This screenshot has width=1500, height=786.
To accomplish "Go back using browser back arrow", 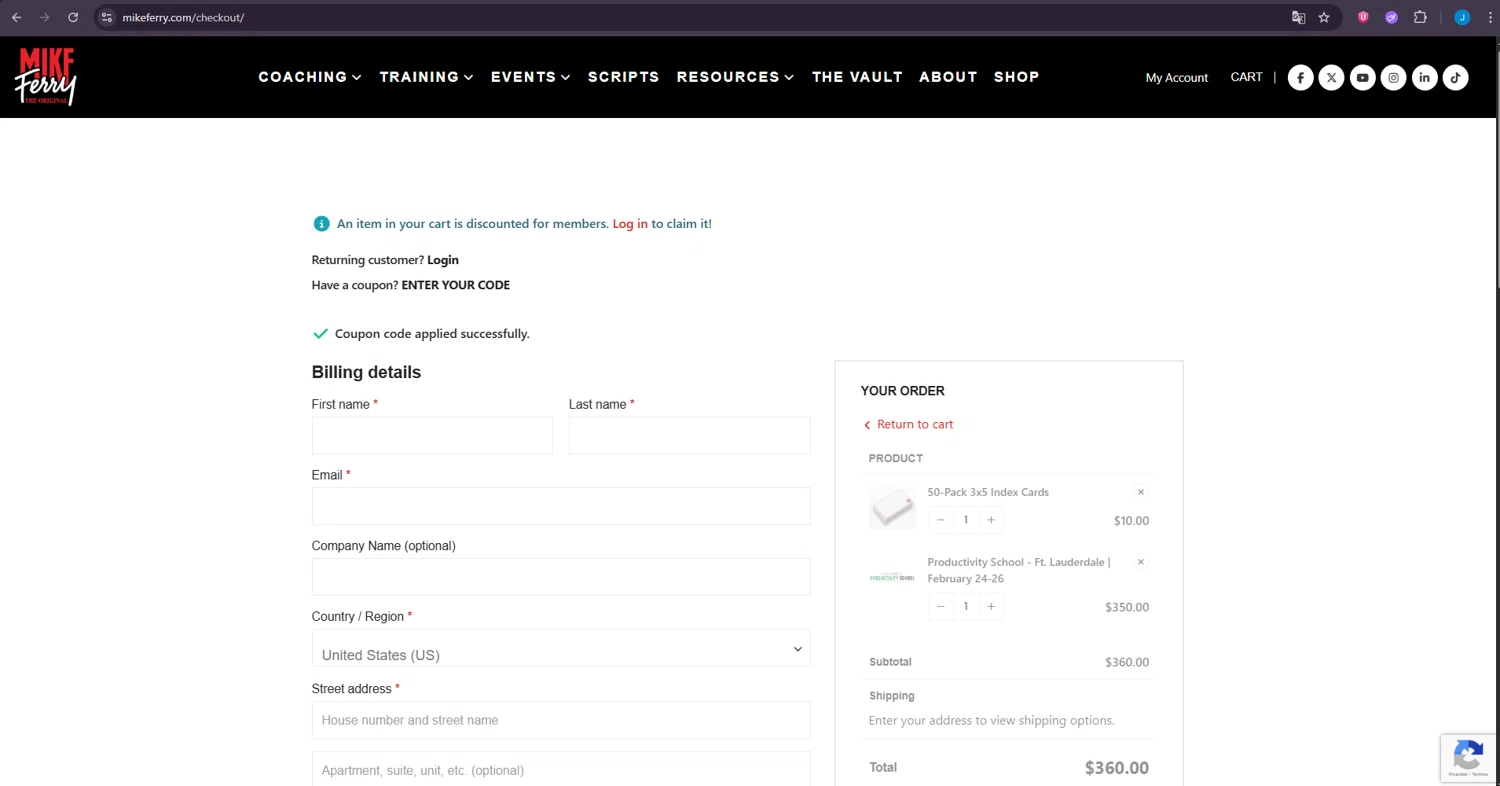I will click(16, 17).
